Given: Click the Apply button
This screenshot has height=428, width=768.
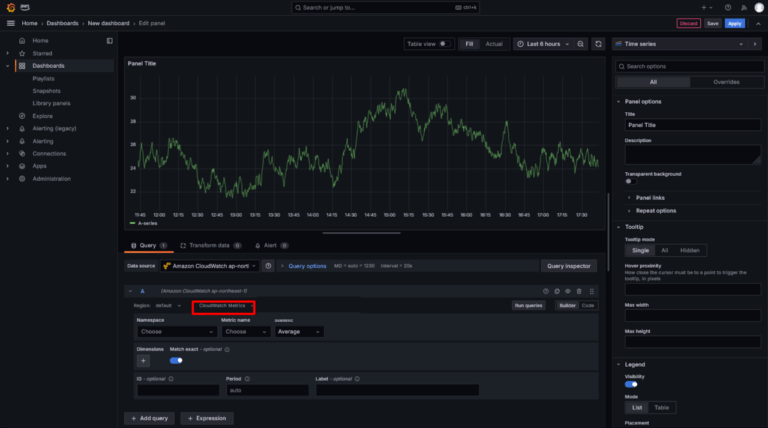Looking at the screenshot, I should [734, 24].
